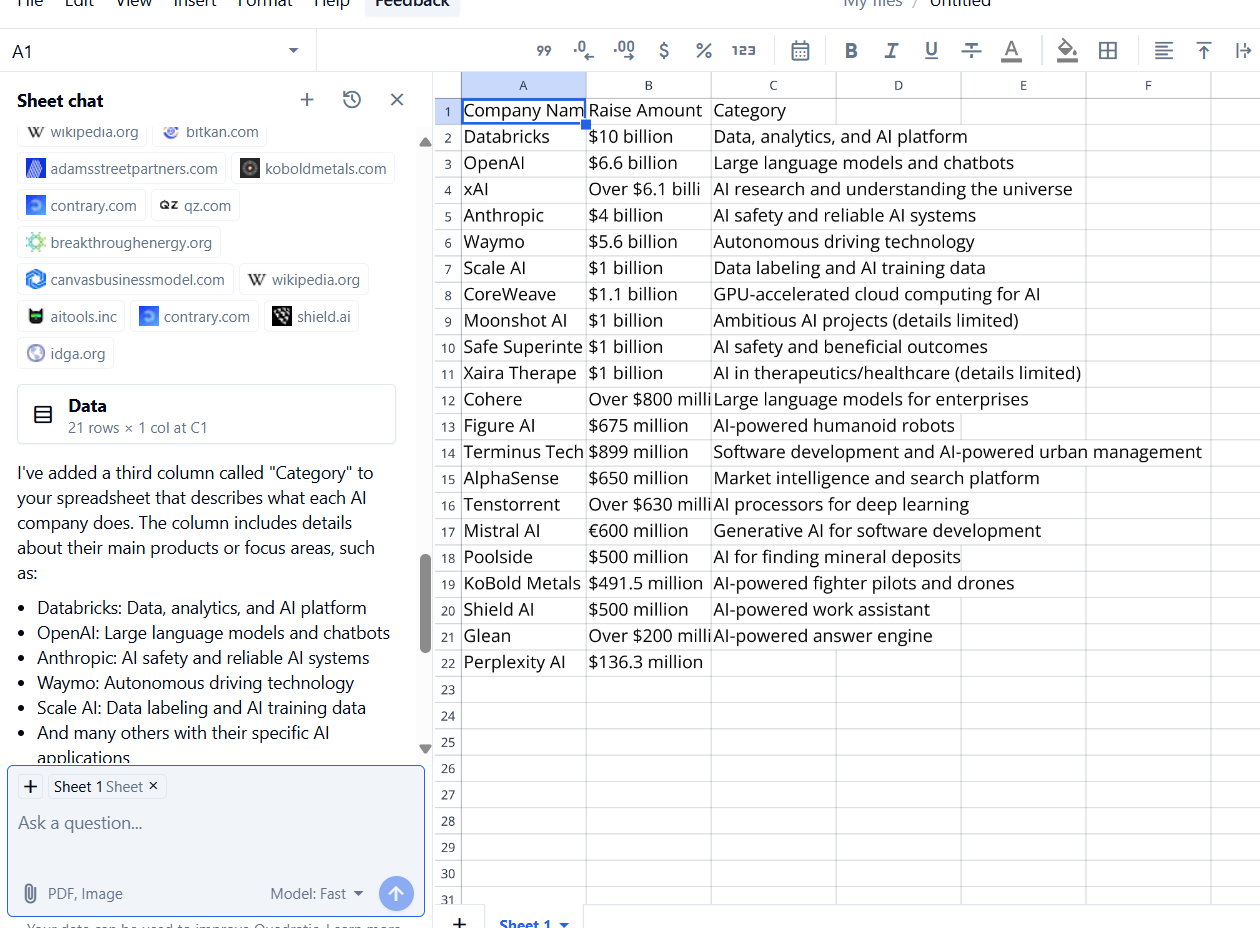Open breakthroughenergy.org source link

pyautogui.click(x=119, y=242)
